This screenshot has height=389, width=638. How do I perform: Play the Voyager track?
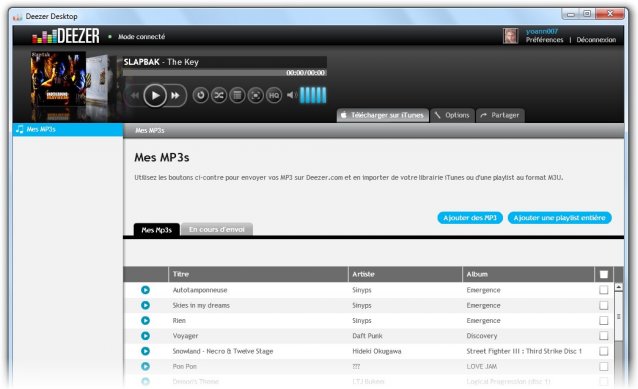(145, 336)
